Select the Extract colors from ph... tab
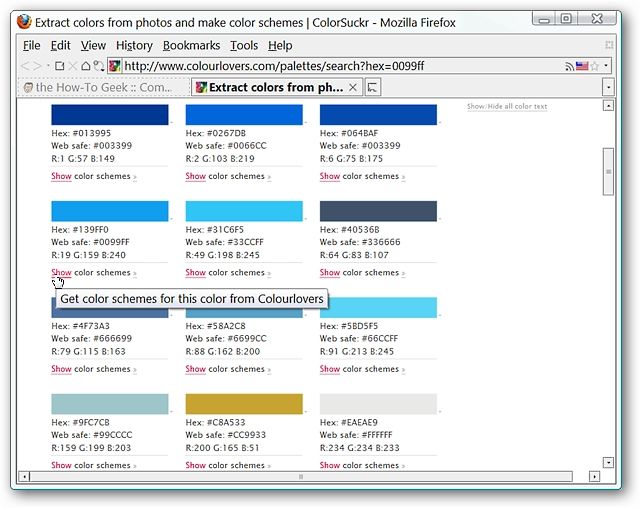The width and height of the screenshot is (640, 508). [276, 87]
